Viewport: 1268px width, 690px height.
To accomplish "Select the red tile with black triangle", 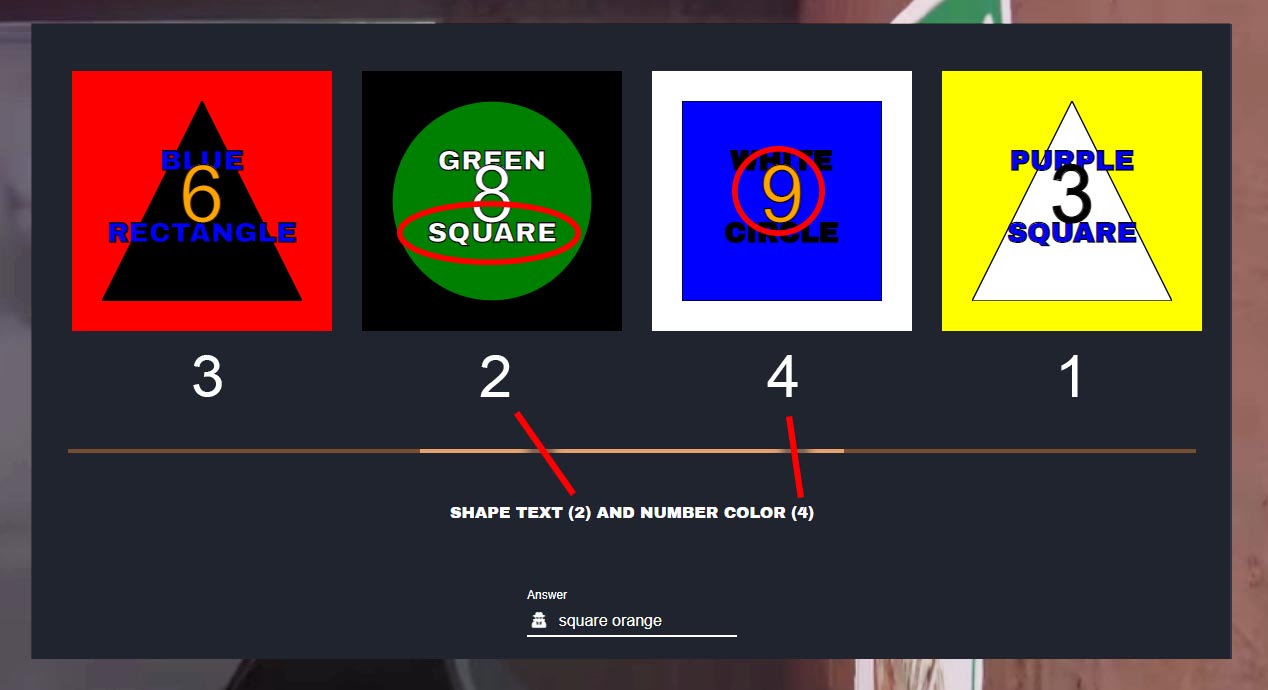I will point(202,201).
